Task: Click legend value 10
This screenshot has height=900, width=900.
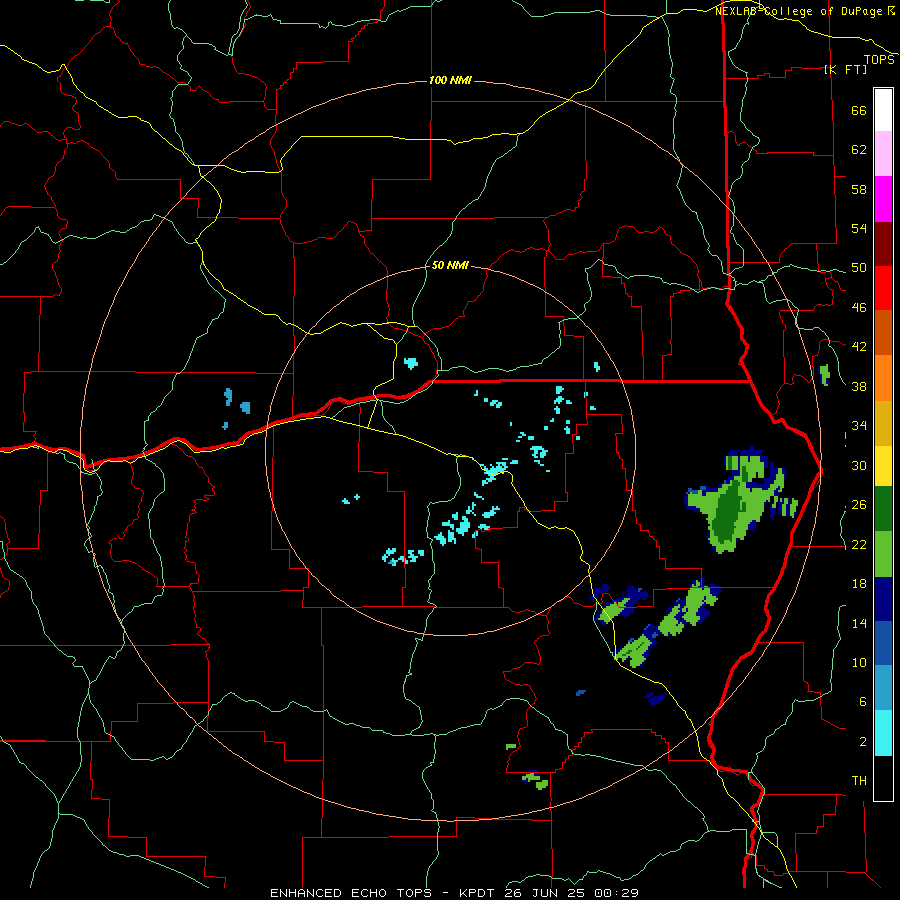Action: pyautogui.click(x=859, y=663)
